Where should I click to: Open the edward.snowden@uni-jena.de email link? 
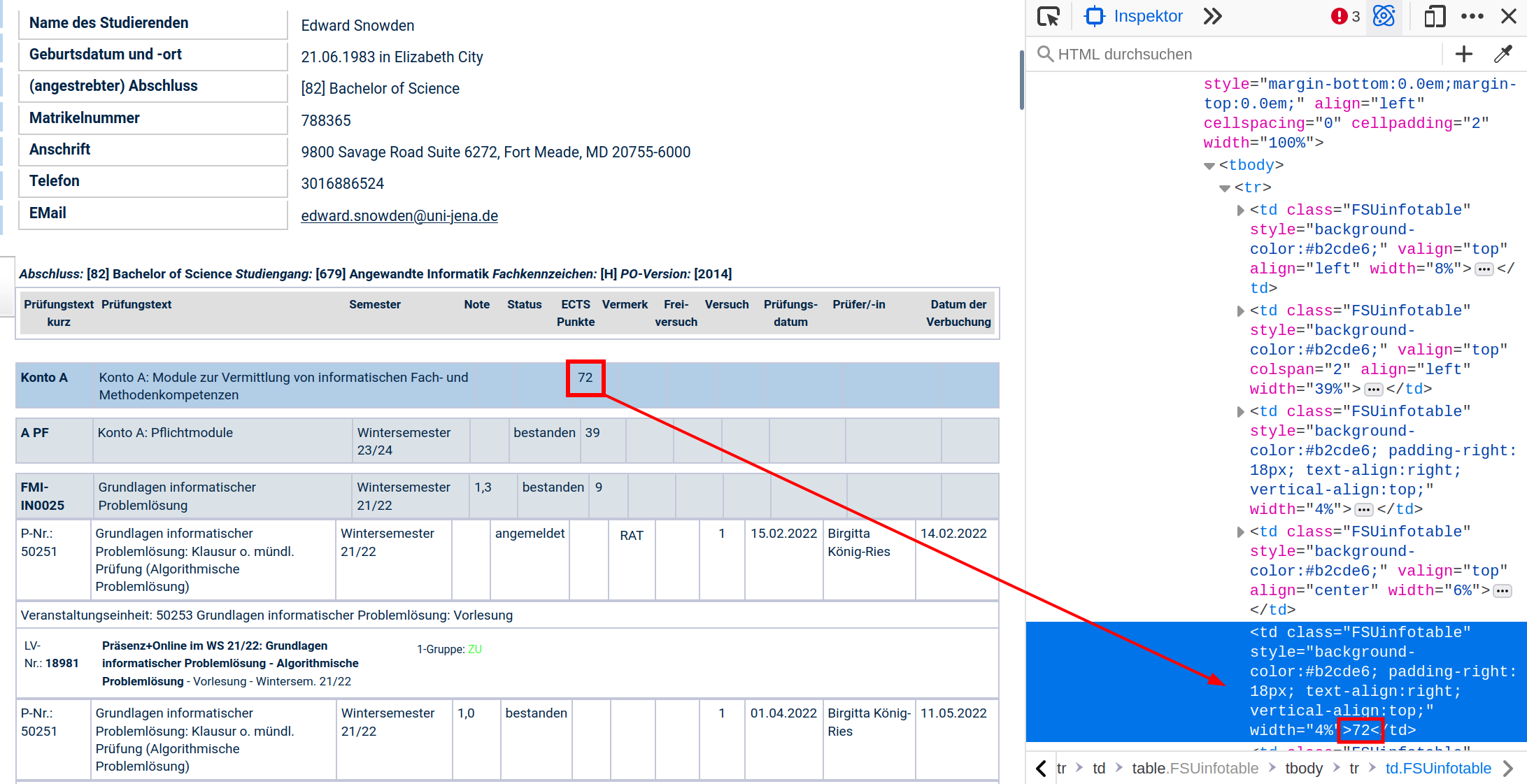tap(399, 215)
